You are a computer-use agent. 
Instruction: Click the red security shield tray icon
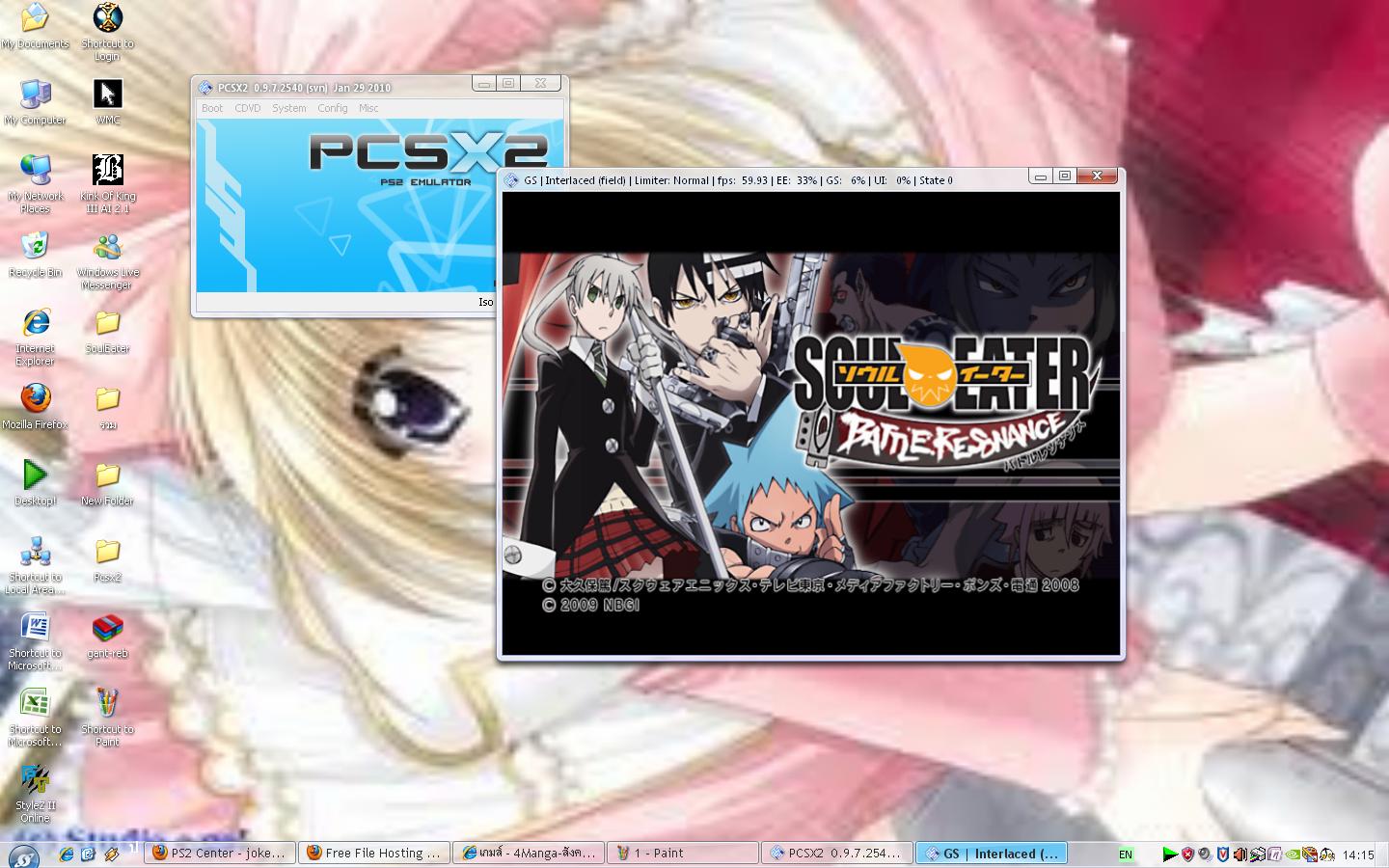click(x=1187, y=854)
